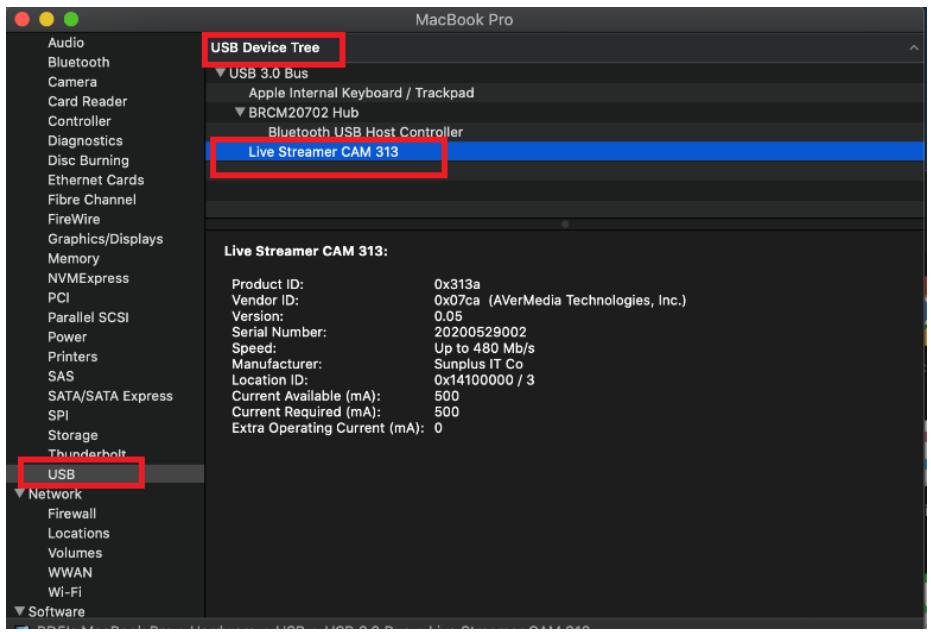Image resolution: width=931 pixels, height=632 pixels.
Task: Open Volumes under Network
Action: coord(75,552)
